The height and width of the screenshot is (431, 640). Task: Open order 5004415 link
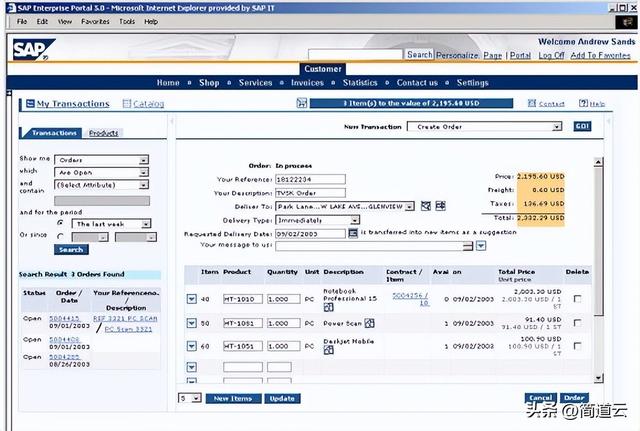[64, 318]
